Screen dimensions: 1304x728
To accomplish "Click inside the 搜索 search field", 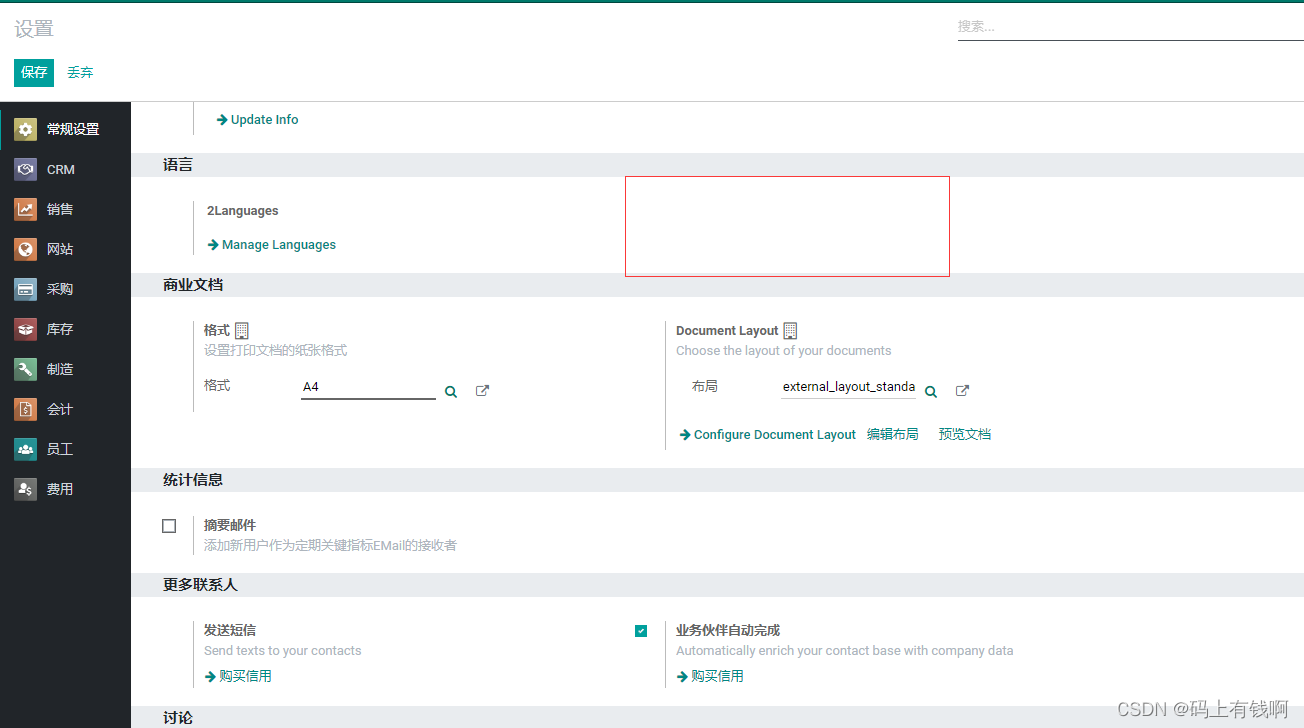I will (x=1100, y=26).
